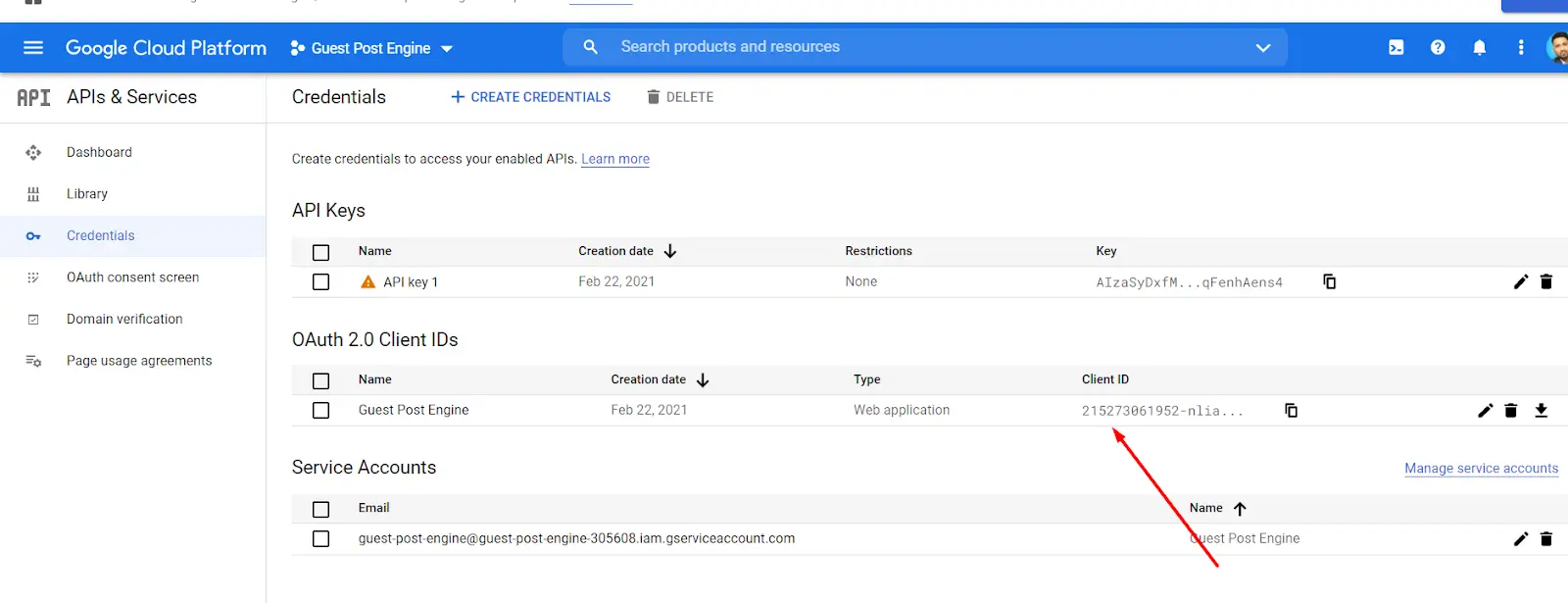The height and width of the screenshot is (603, 1568).
Task: Click the search magnifier icon
Action: 590,47
